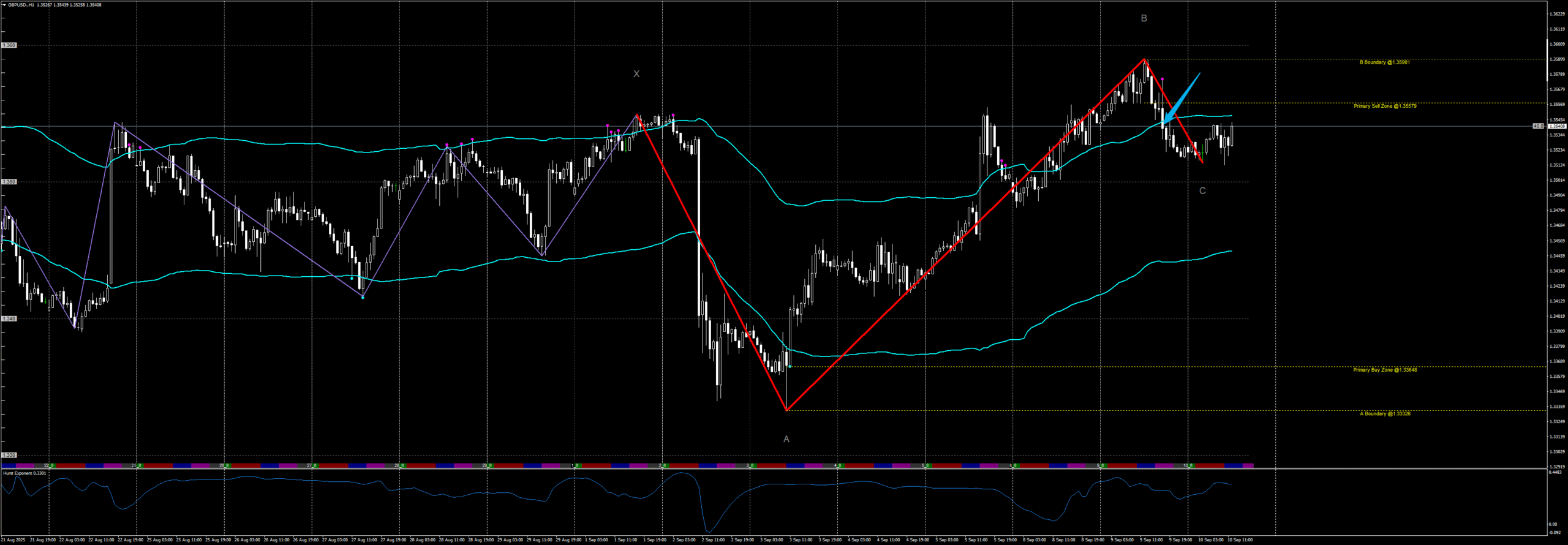Click the 21 Aug 2025 date label
Image resolution: width=1568 pixels, height=545 pixels.
point(13,540)
